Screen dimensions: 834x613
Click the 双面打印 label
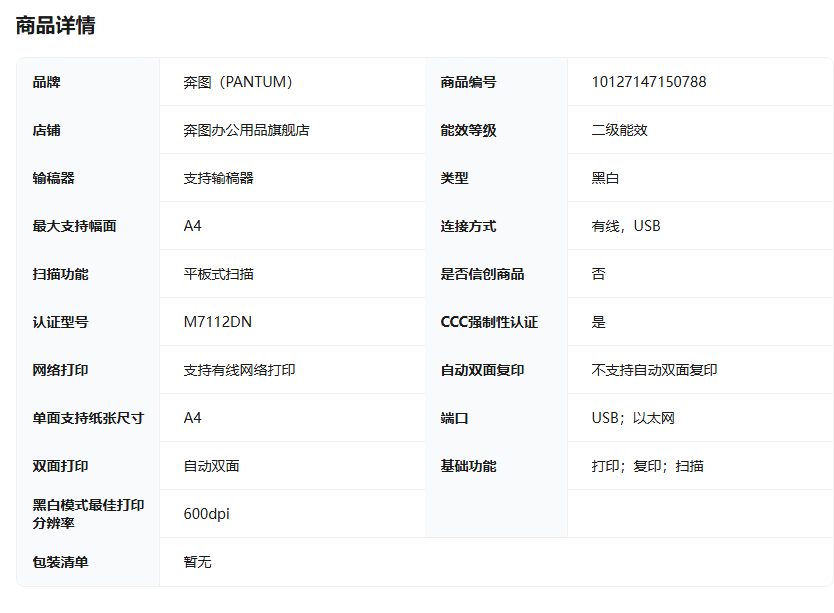pyautogui.click(x=60, y=466)
